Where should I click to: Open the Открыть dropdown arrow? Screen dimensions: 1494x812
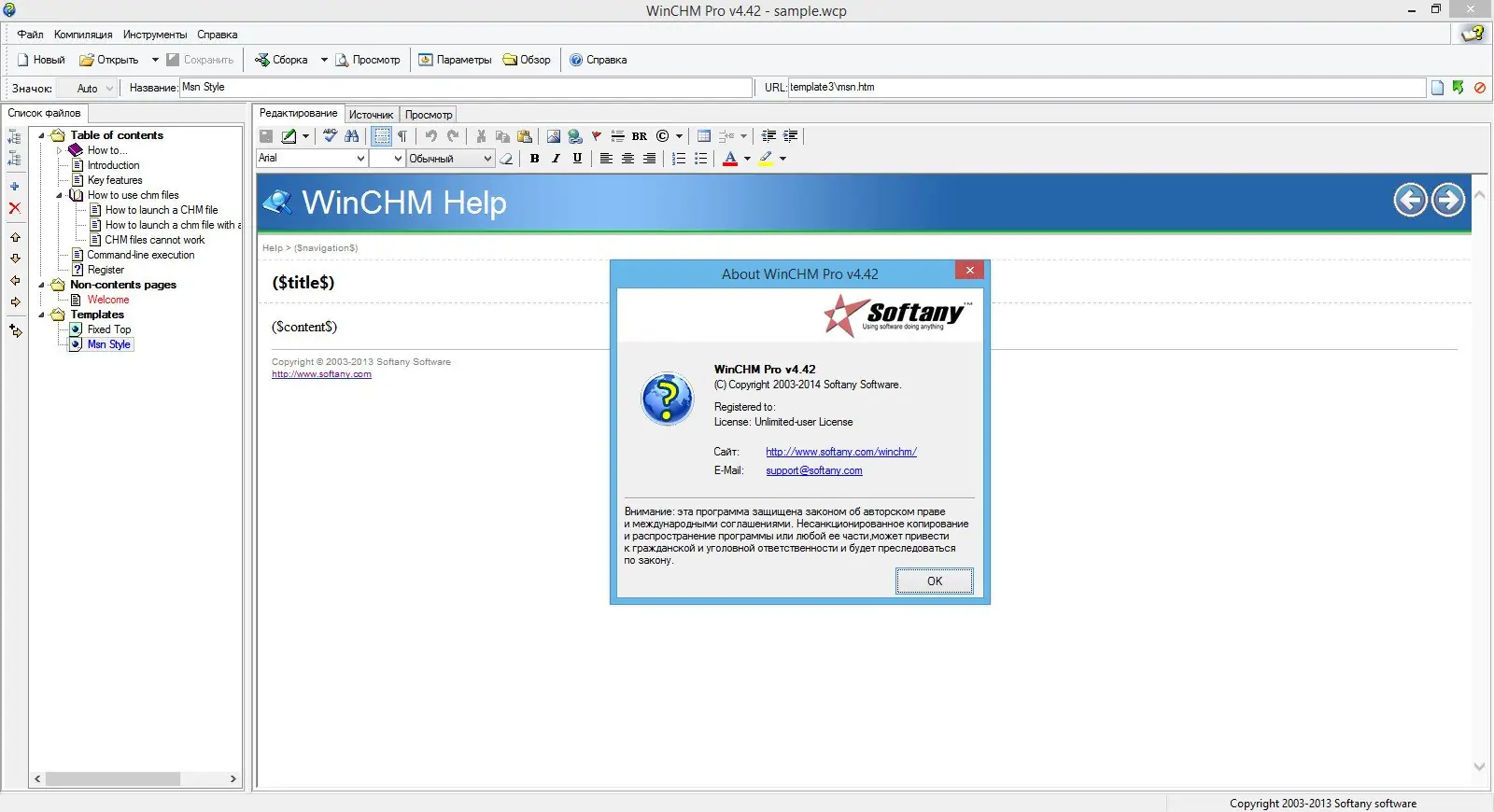pyautogui.click(x=155, y=60)
